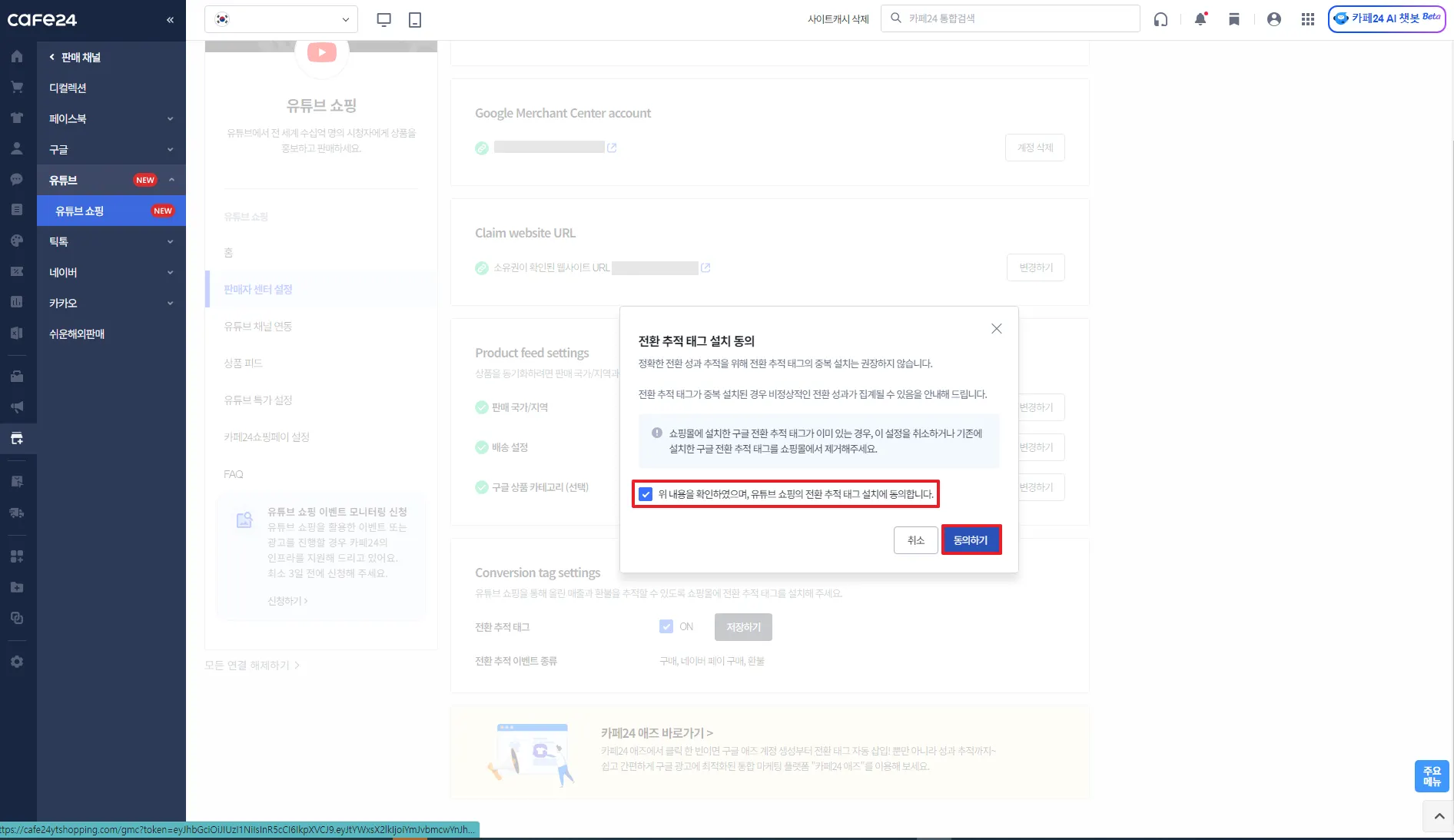Click the scroll-to-top arrow button
The image size is (1454, 840).
tap(1439, 816)
